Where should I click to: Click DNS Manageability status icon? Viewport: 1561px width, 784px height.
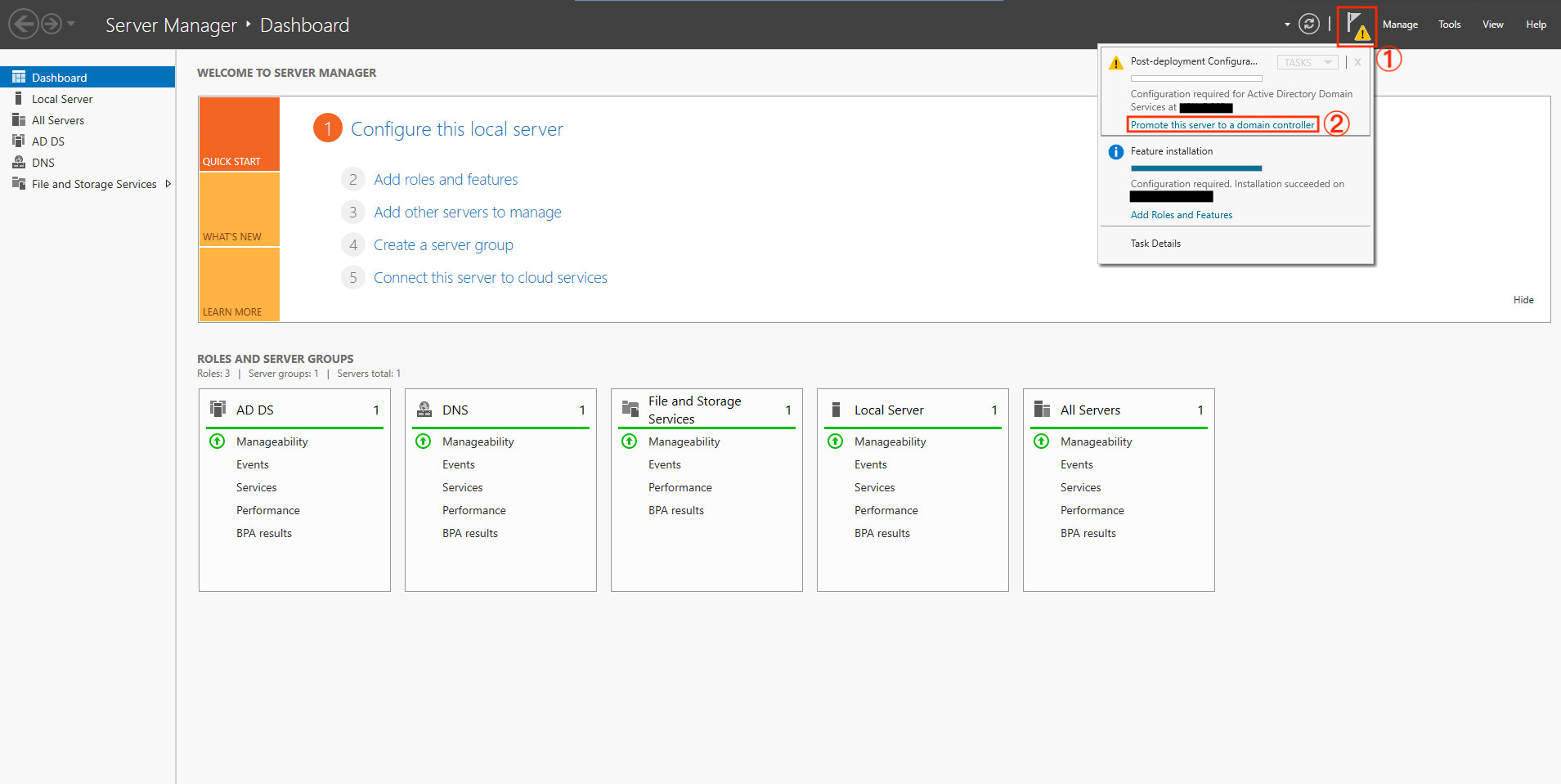(423, 441)
